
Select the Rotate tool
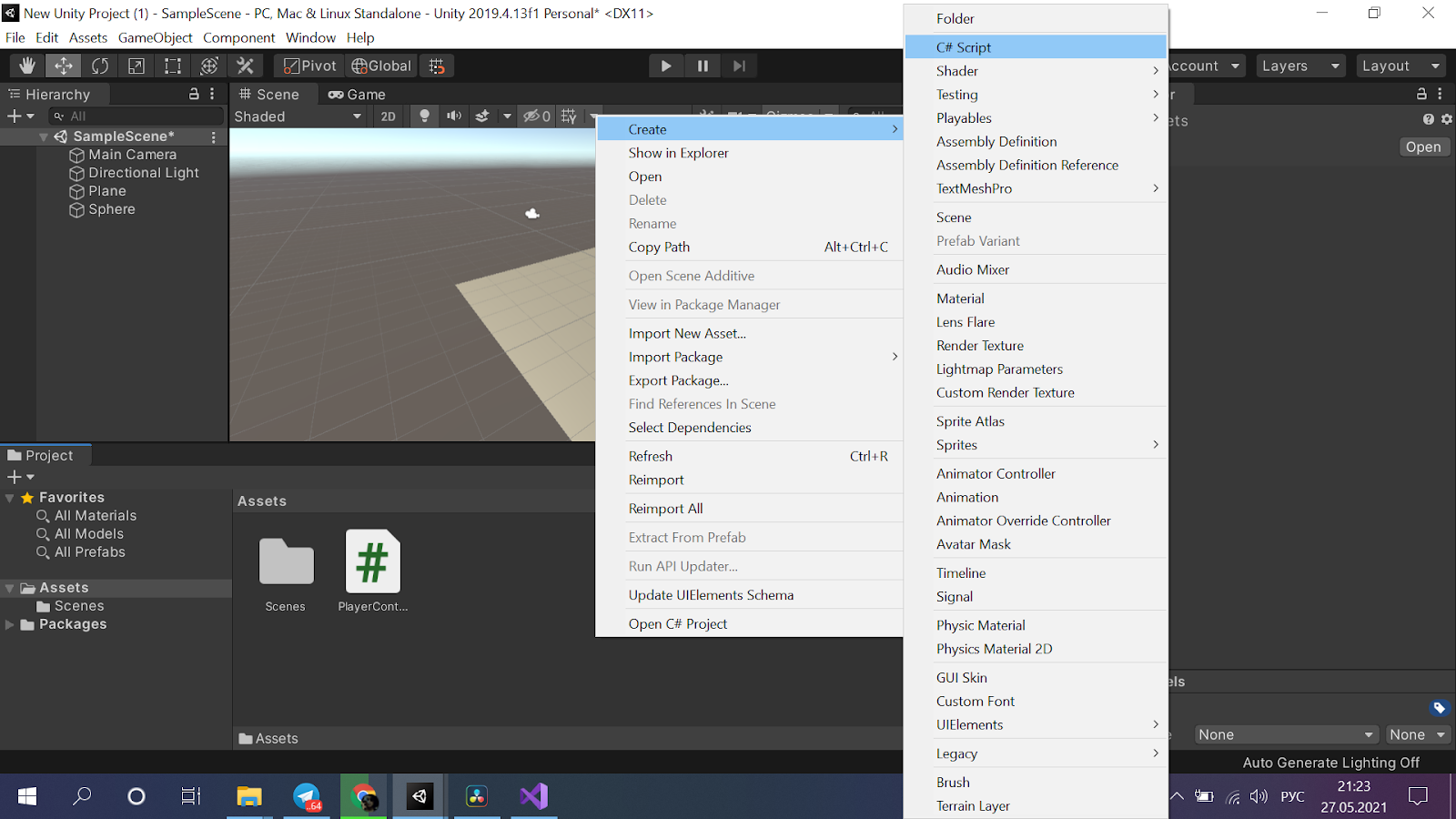pyautogui.click(x=100, y=66)
